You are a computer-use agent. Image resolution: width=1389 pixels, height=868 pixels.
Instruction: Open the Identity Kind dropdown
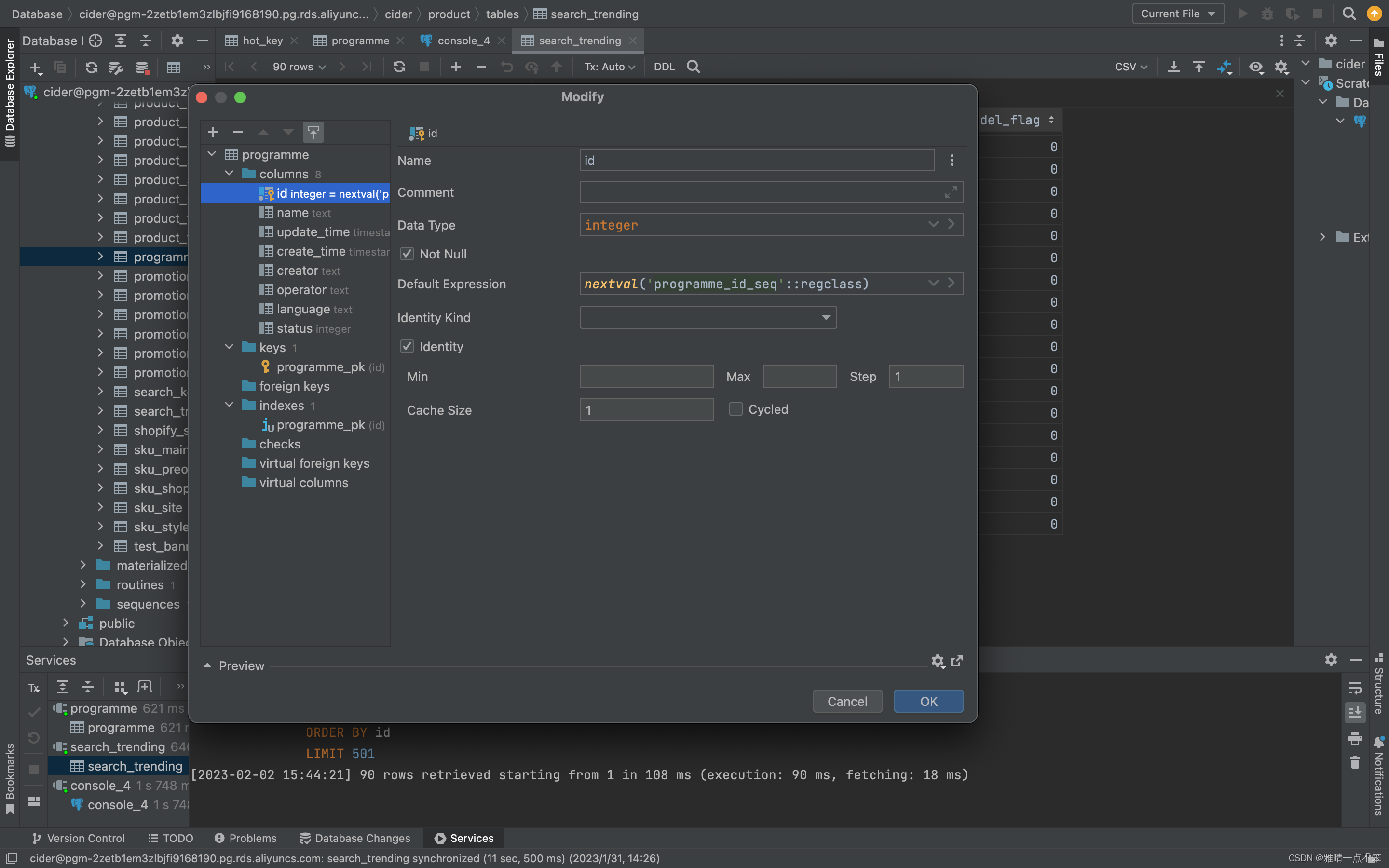click(708, 317)
